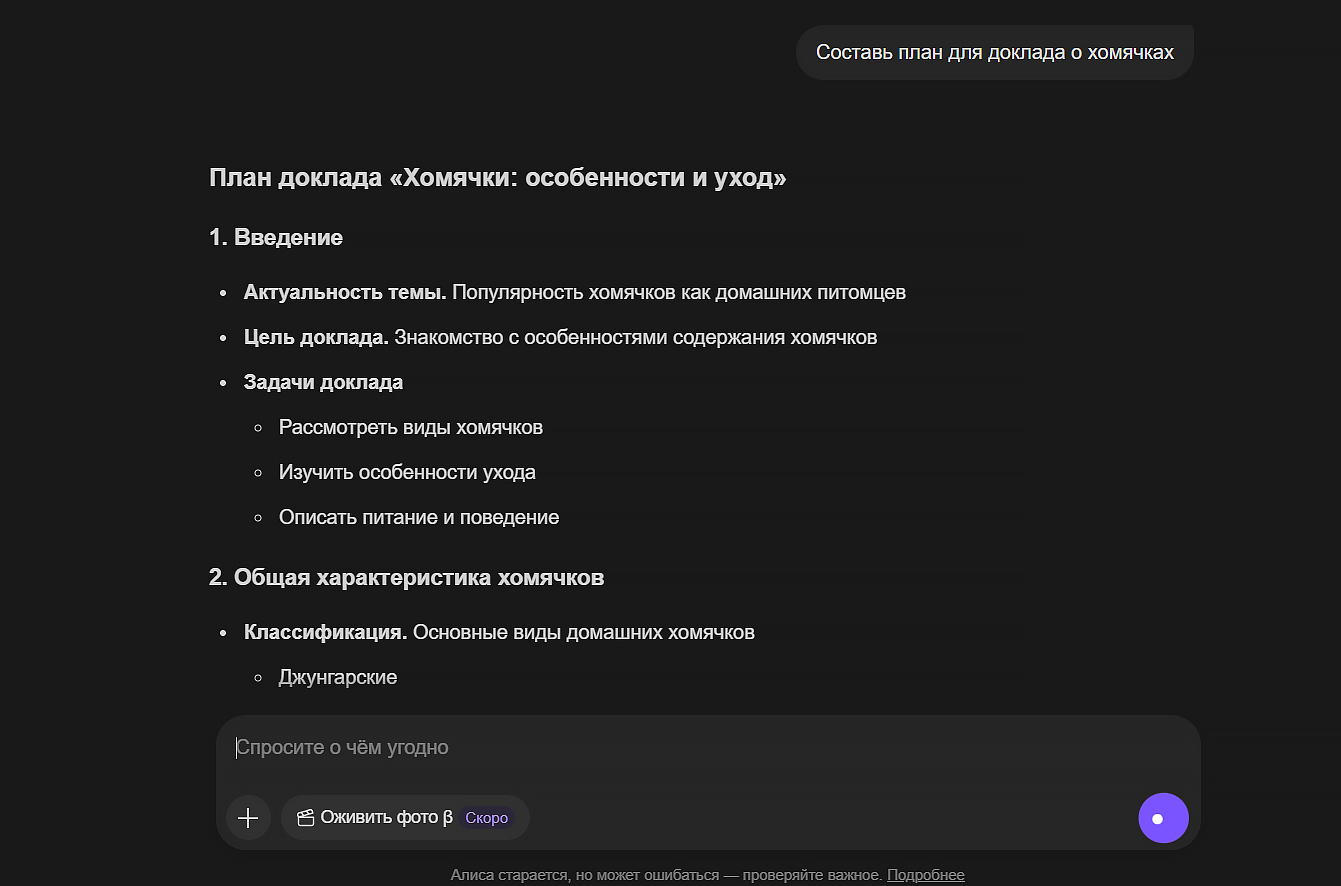
Task: Click the heading "План доклада «Хомячки: особенности и уход»"
Action: 497,178
